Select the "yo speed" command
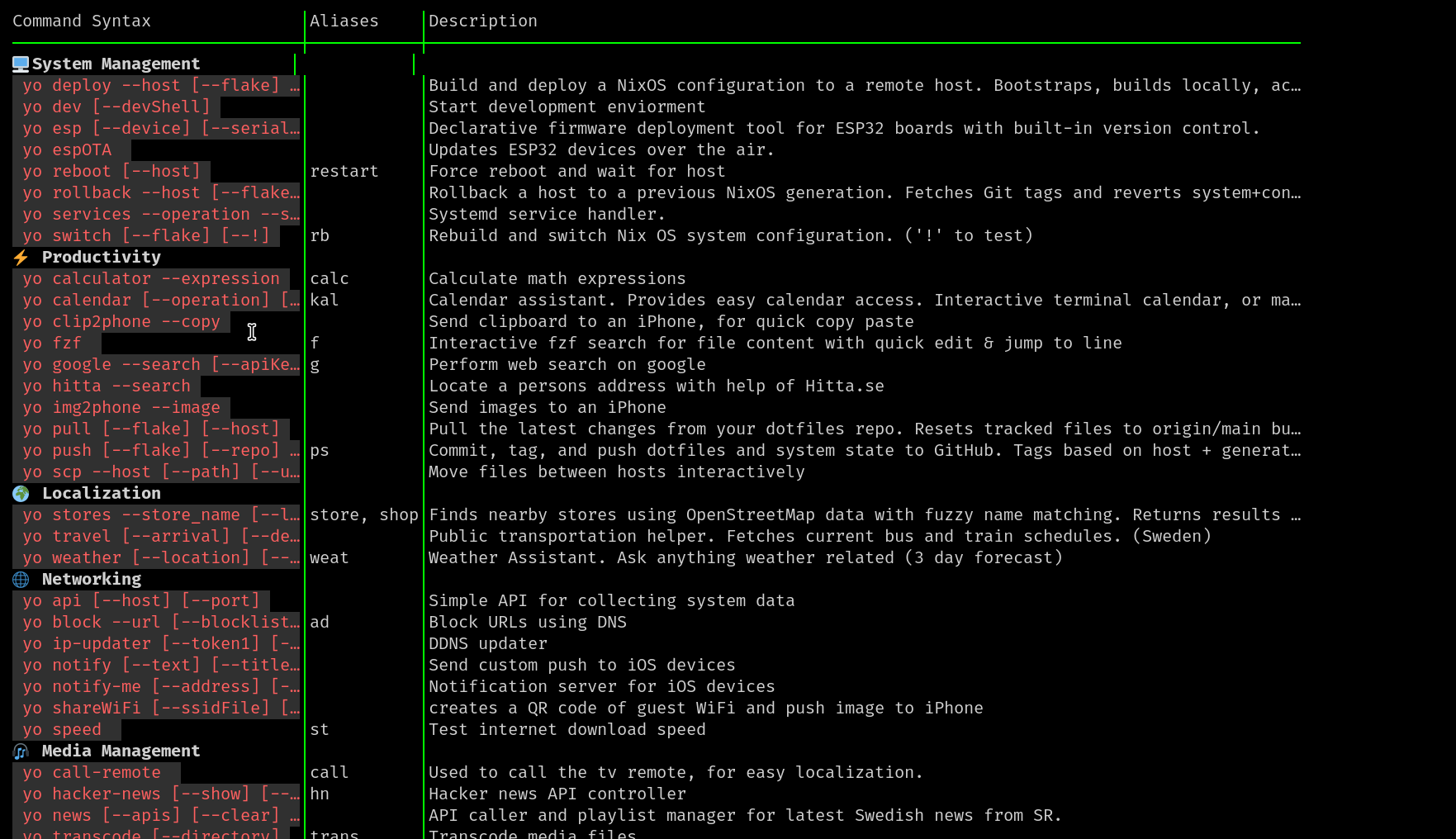The width and height of the screenshot is (1456, 839). click(x=62, y=730)
